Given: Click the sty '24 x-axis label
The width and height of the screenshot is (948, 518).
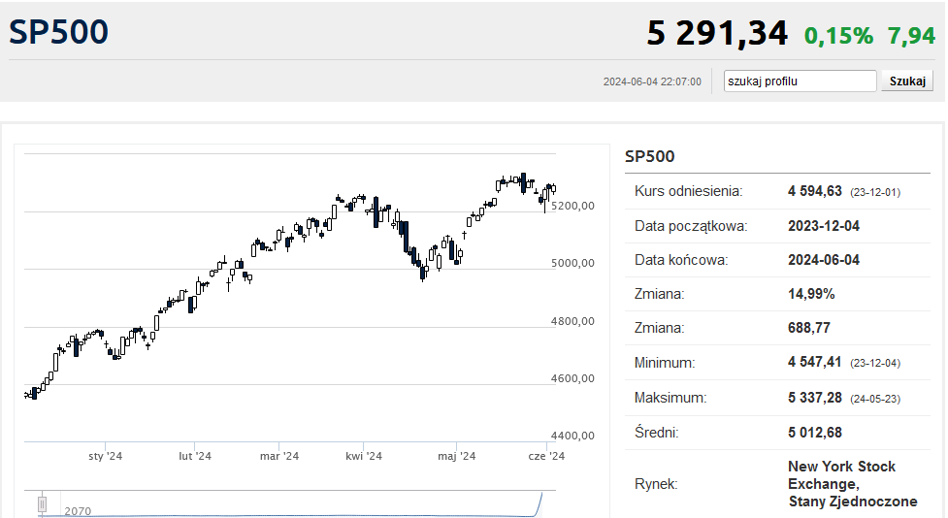Looking at the screenshot, I should 105,456.
